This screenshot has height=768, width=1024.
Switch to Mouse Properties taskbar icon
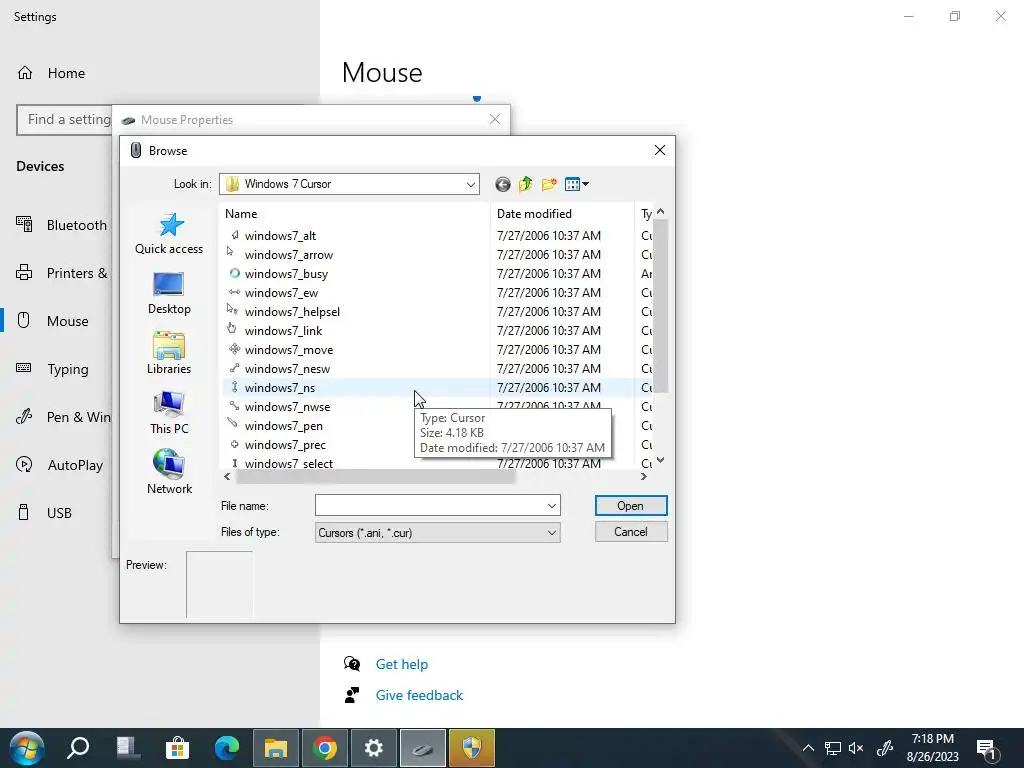coord(423,748)
